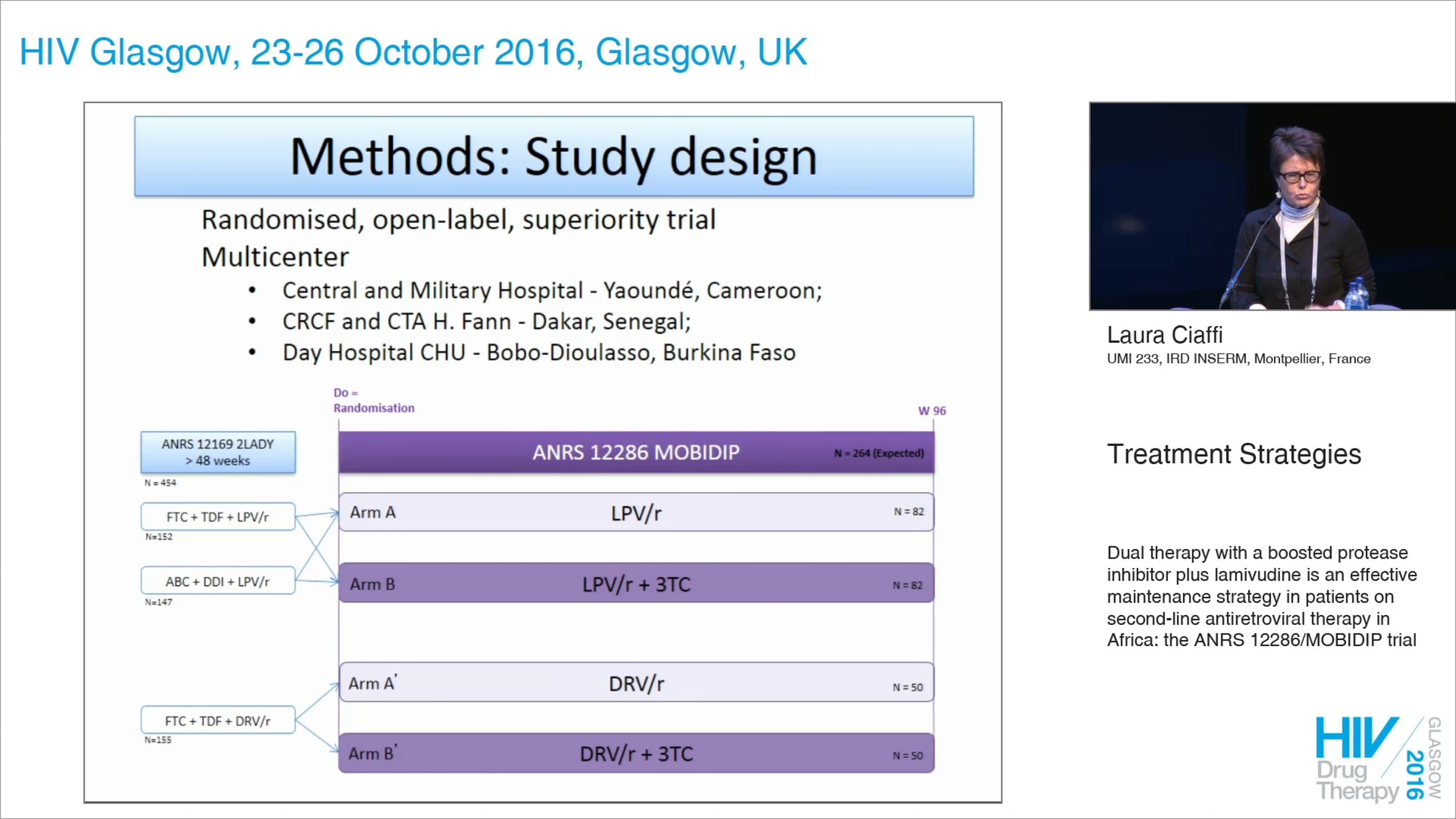Click 'N = 50' in the Arm A' bar
1456x819 pixels.
click(x=908, y=687)
